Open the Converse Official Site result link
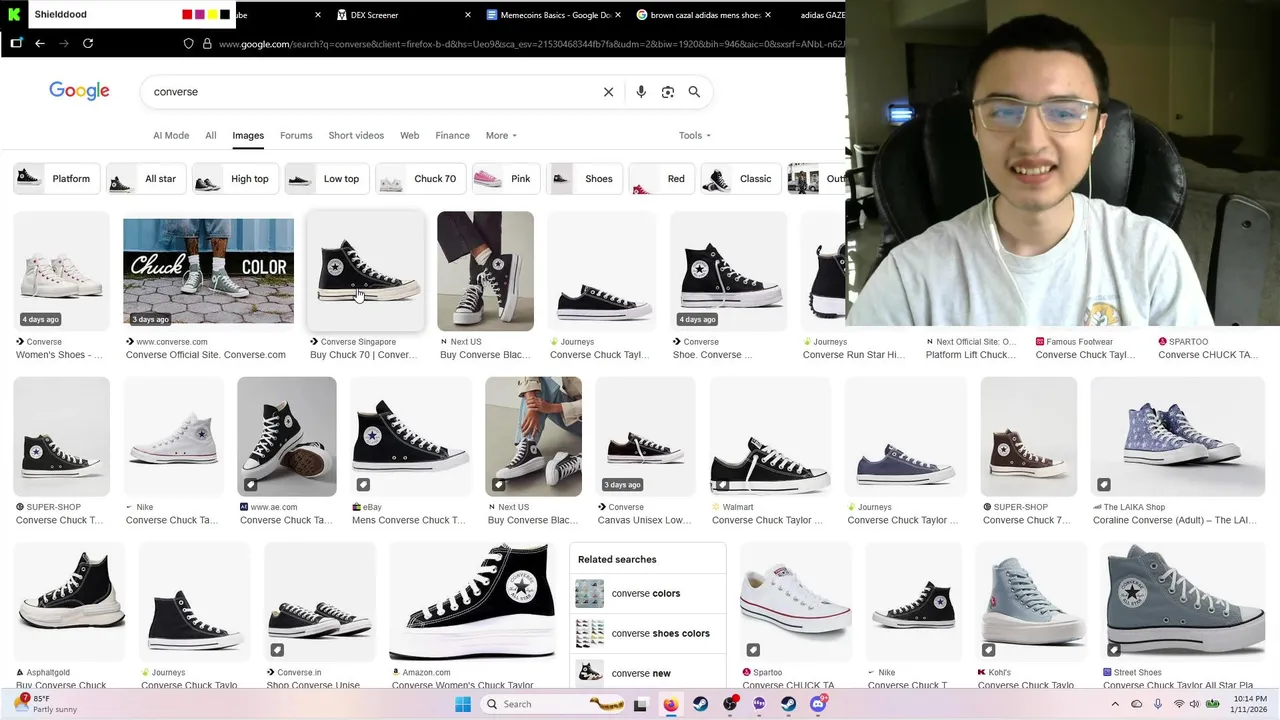This screenshot has height=720, width=1280. (206, 355)
